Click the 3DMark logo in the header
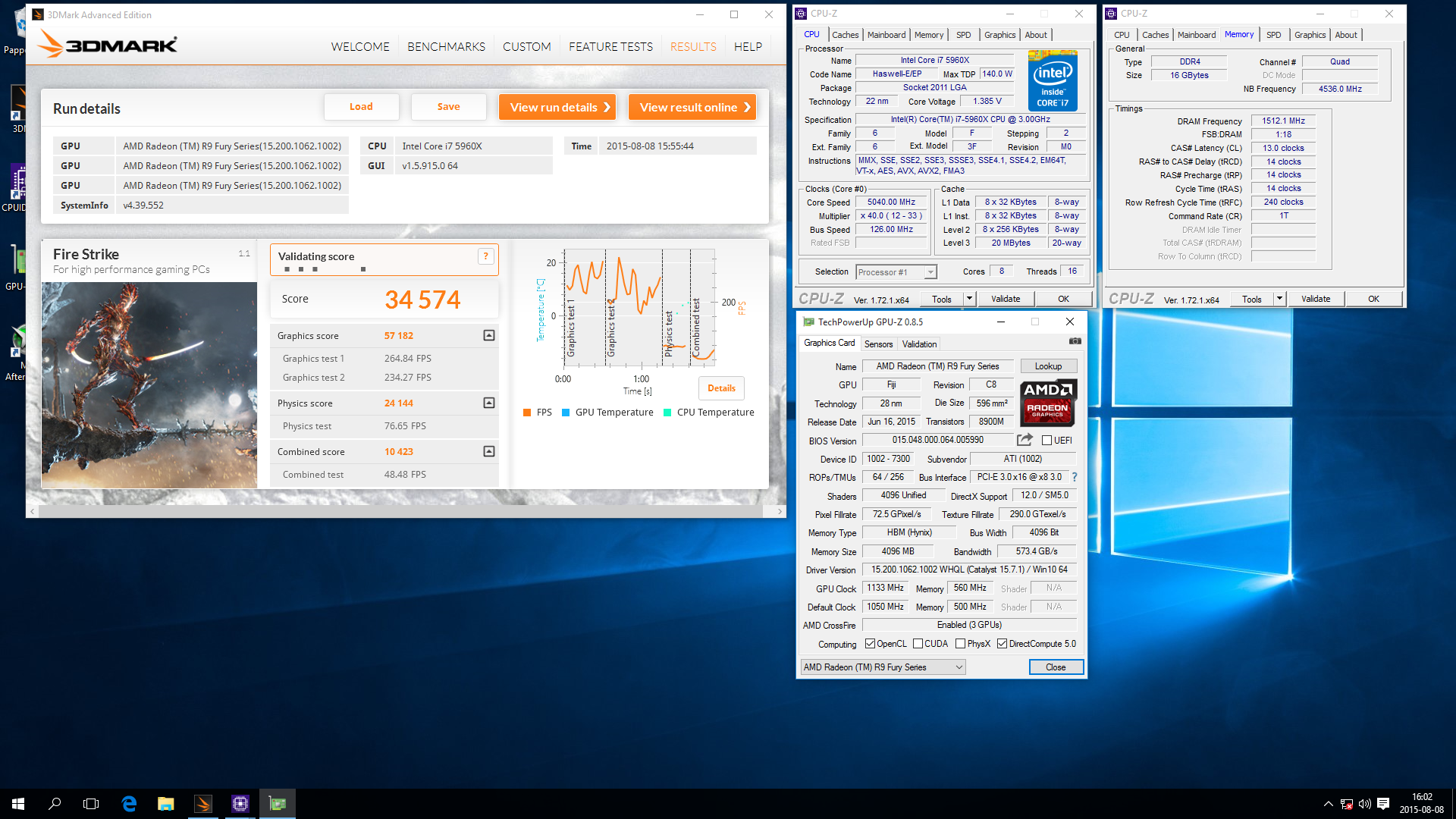The width and height of the screenshot is (1456, 819). coord(107,45)
